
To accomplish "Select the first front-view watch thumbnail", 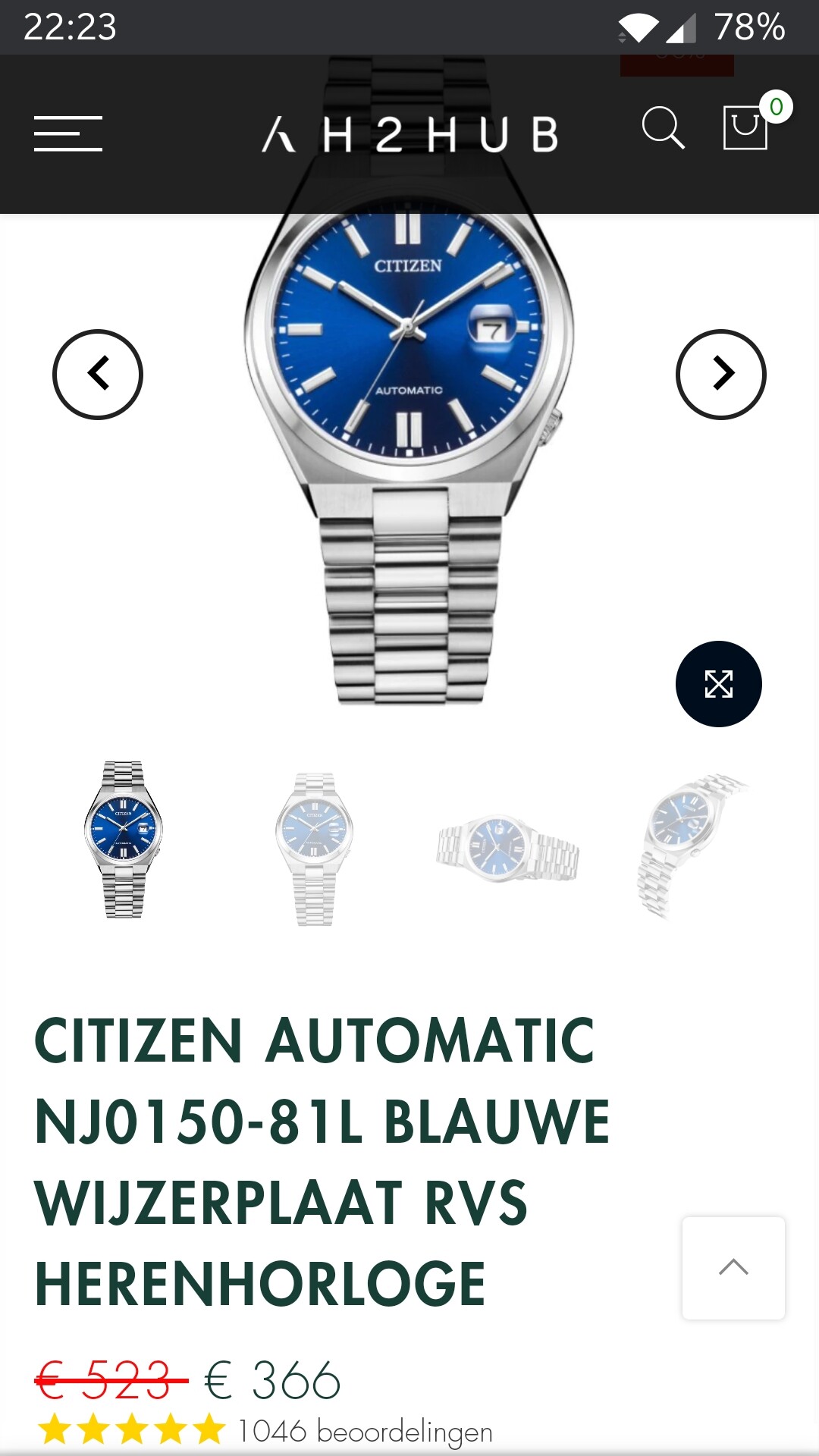I will click(x=124, y=840).
